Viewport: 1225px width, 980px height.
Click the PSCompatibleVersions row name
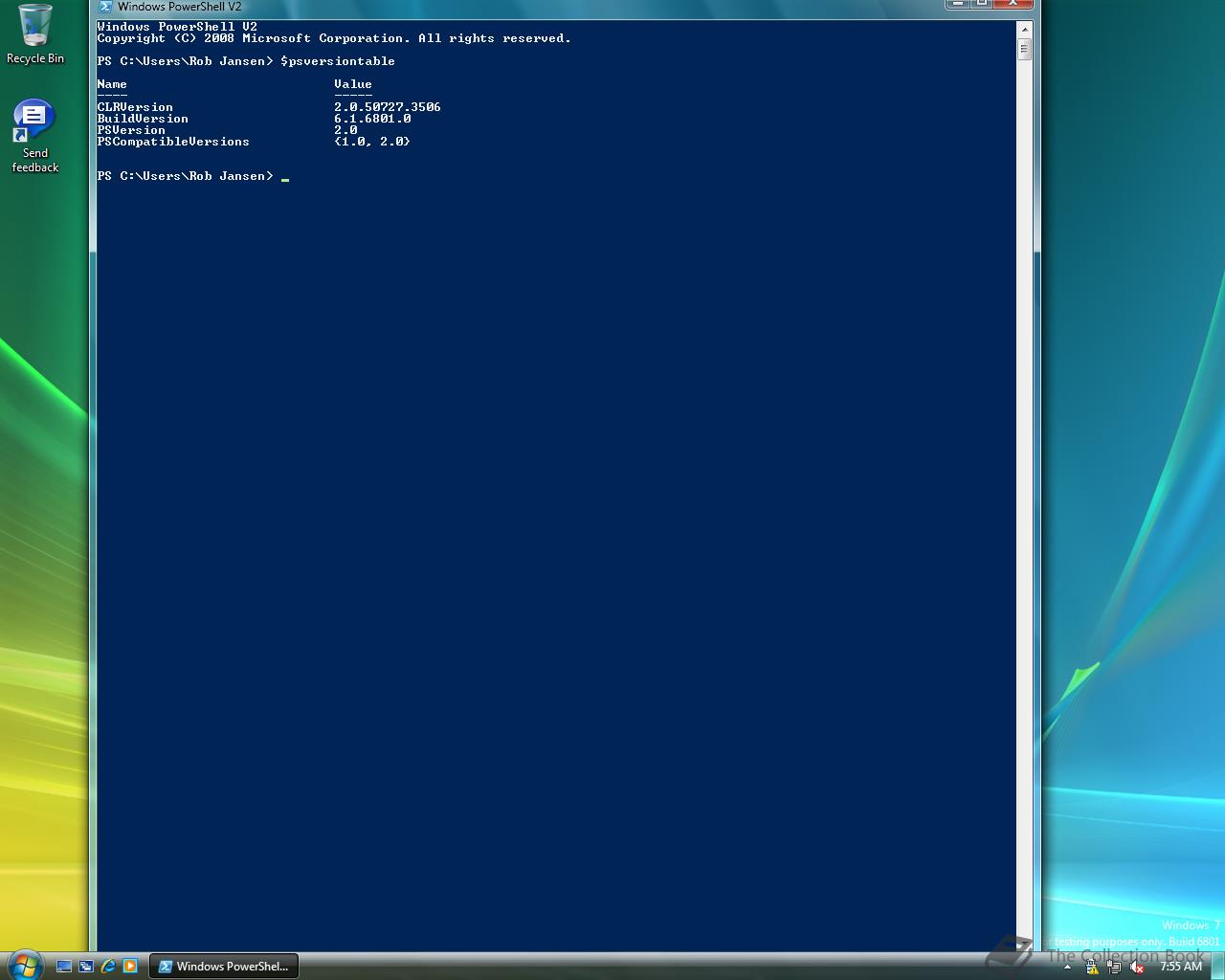[x=173, y=142]
